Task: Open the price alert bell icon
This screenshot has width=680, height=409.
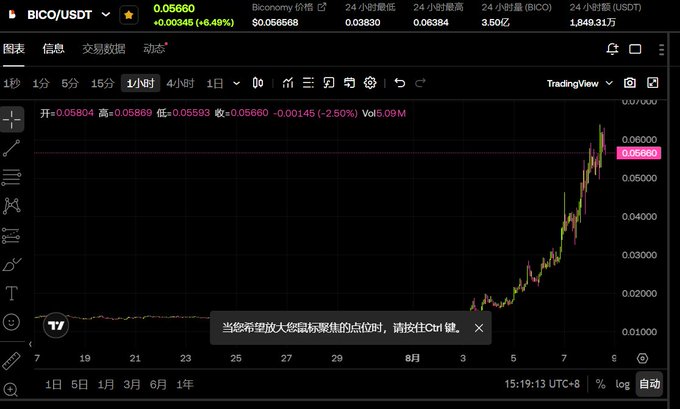Action: [x=612, y=49]
